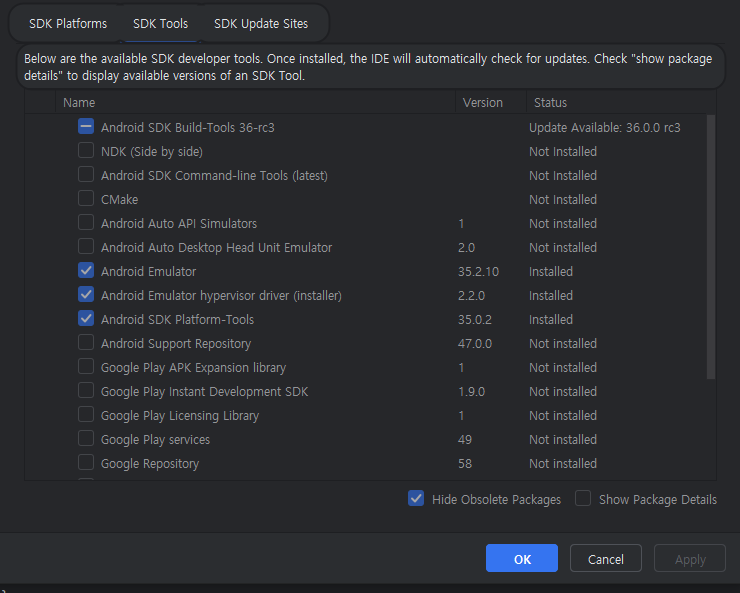Select Android SDK Command-line Tools (latest) label

(214, 176)
